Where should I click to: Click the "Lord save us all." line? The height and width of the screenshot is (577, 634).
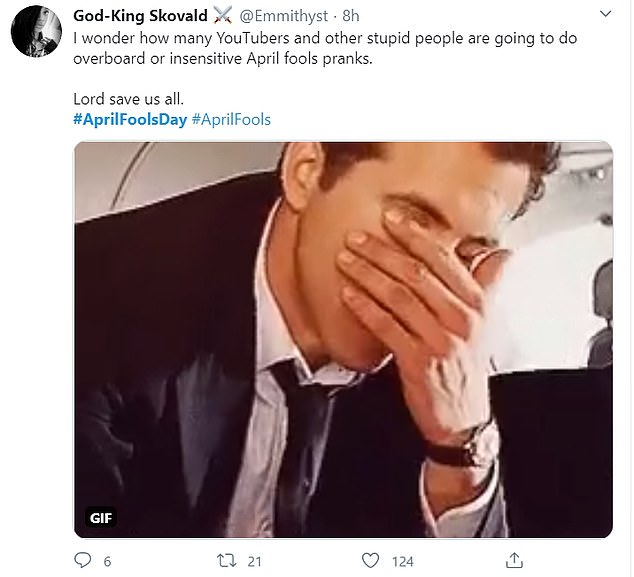(128, 99)
